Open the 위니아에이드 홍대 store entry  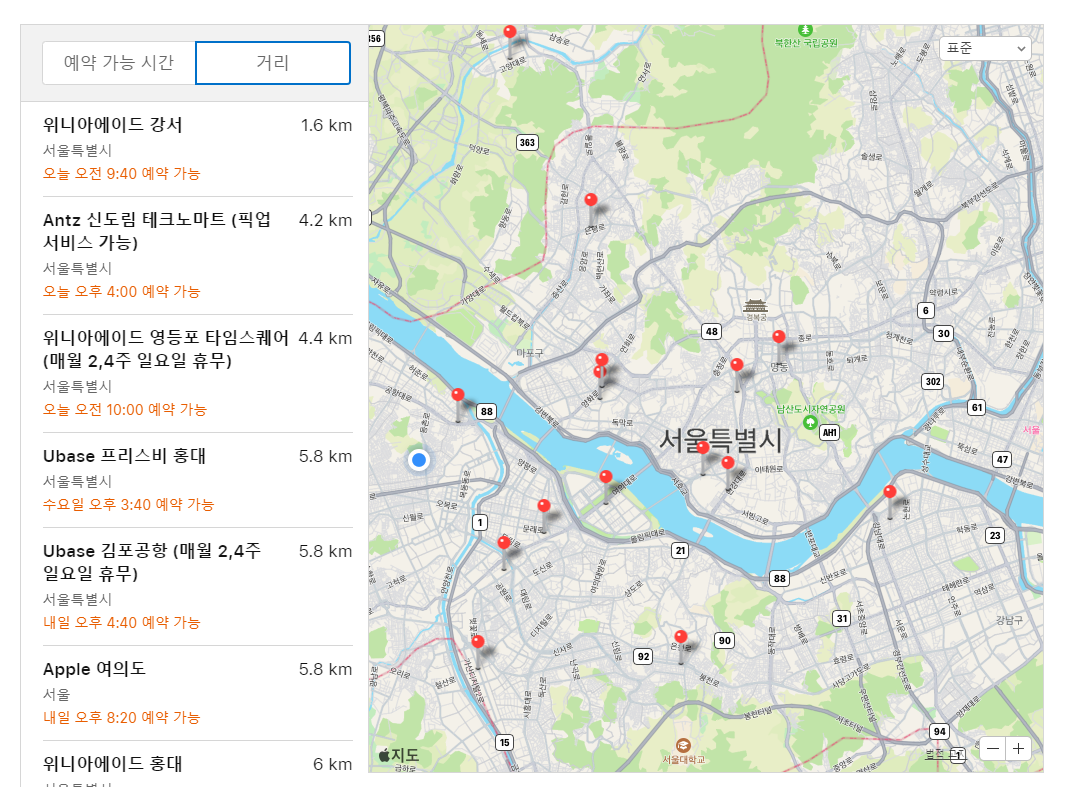[x=198, y=764]
